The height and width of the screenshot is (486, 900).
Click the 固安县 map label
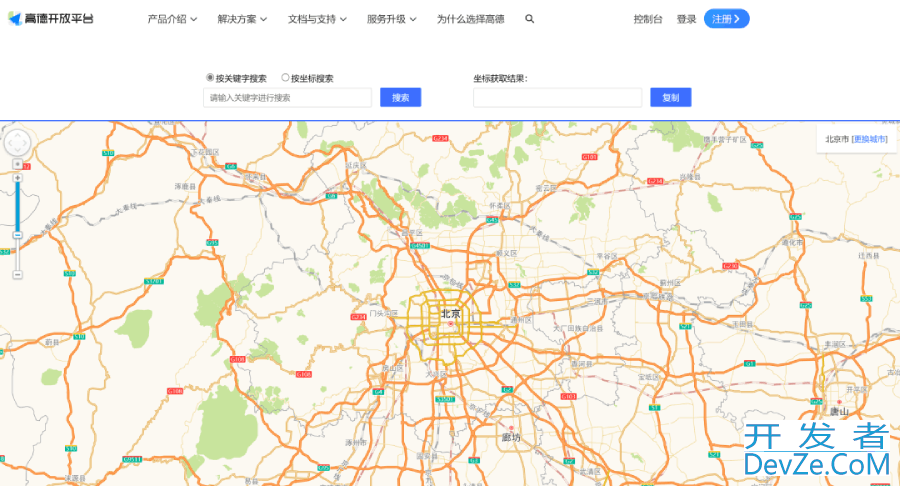click(x=427, y=456)
